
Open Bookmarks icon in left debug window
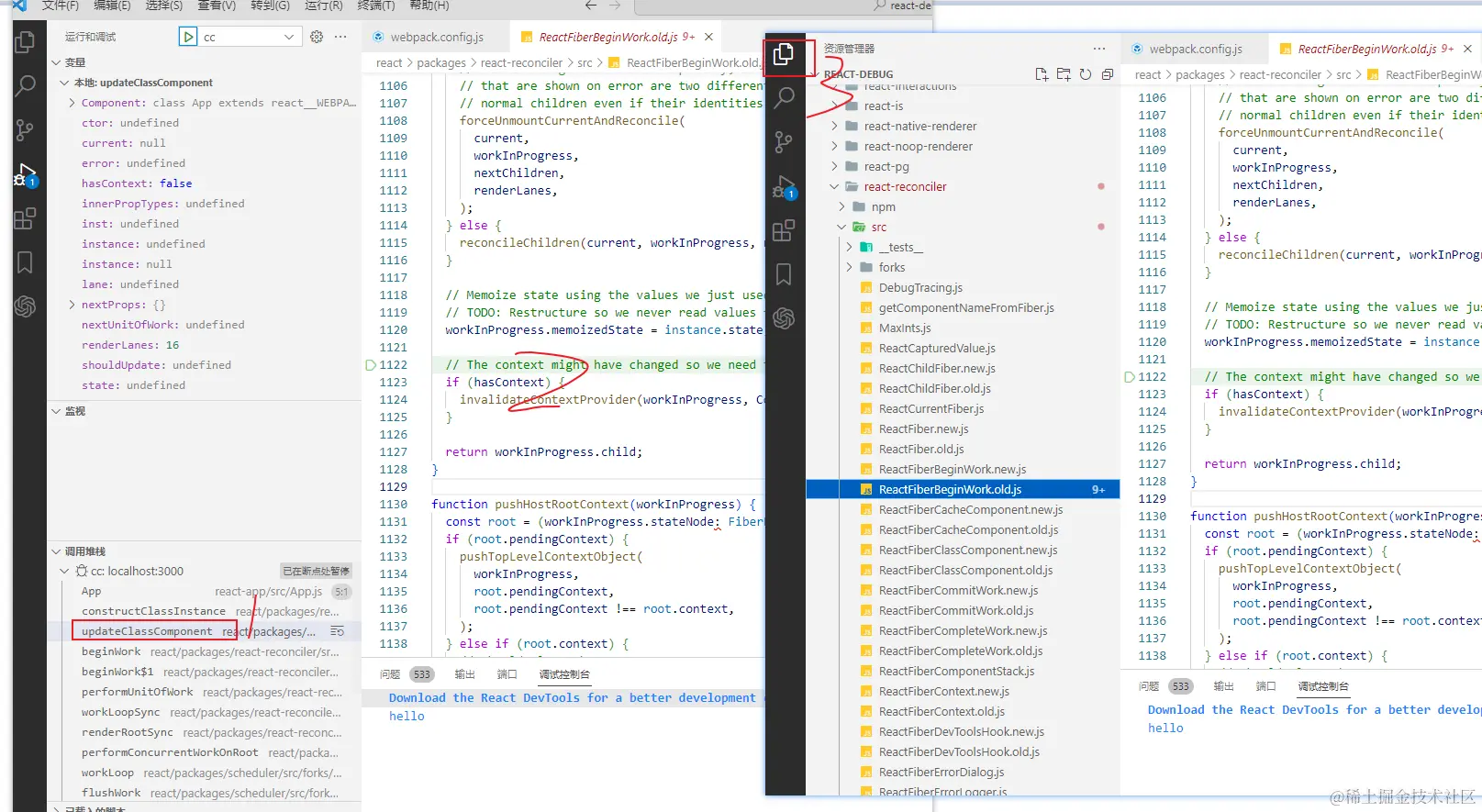coord(25,262)
